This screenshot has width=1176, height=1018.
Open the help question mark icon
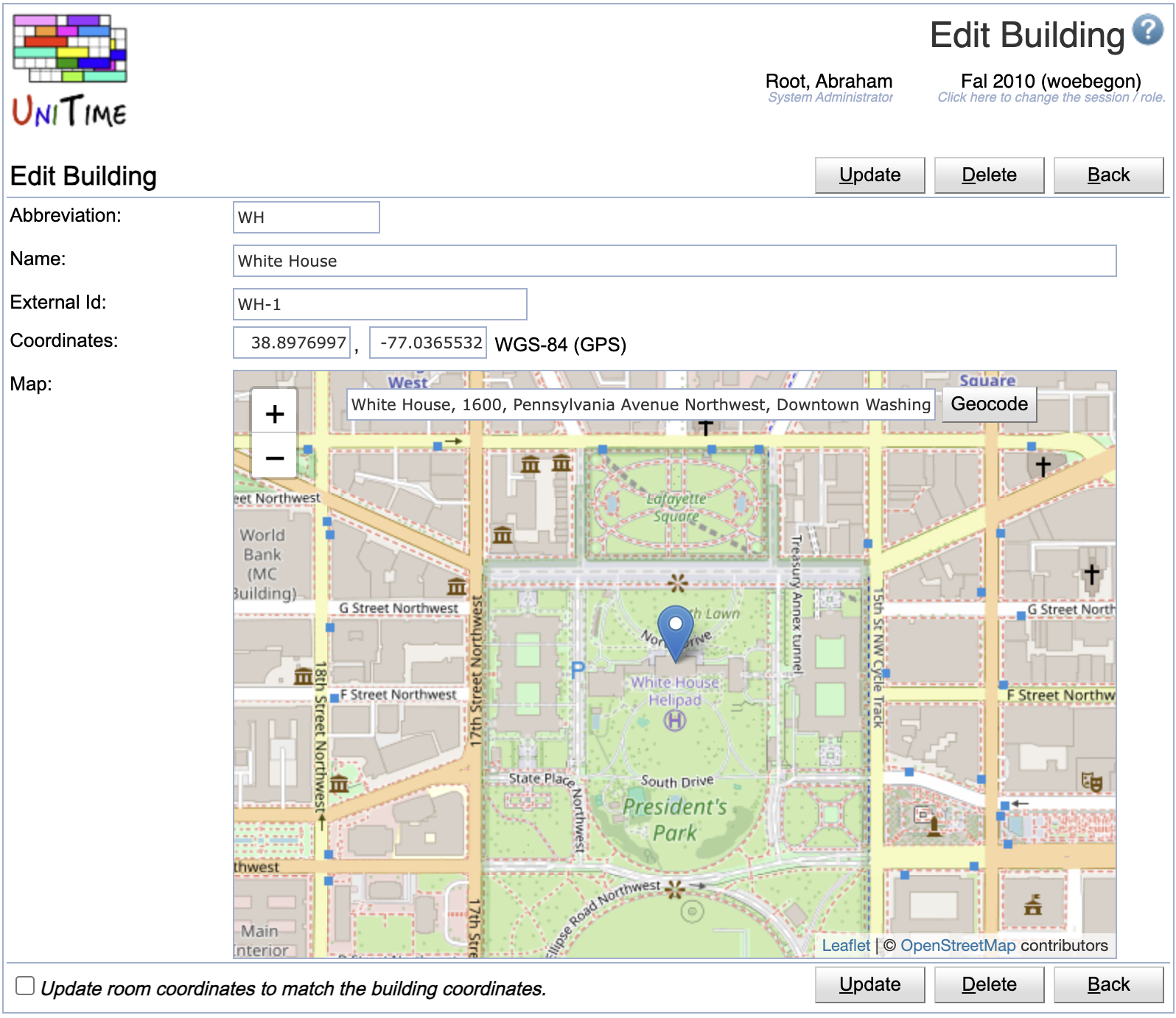tap(1147, 30)
